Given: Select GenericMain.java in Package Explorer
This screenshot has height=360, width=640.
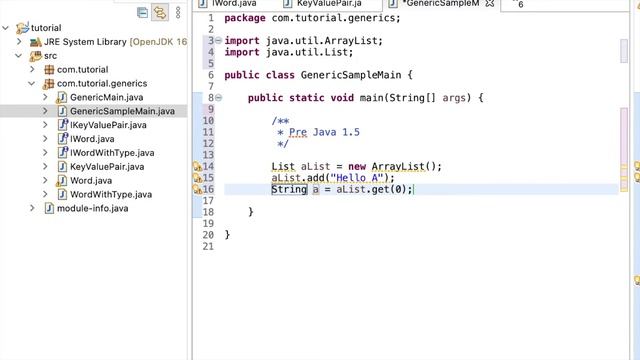Looking at the screenshot, I should [107, 98].
